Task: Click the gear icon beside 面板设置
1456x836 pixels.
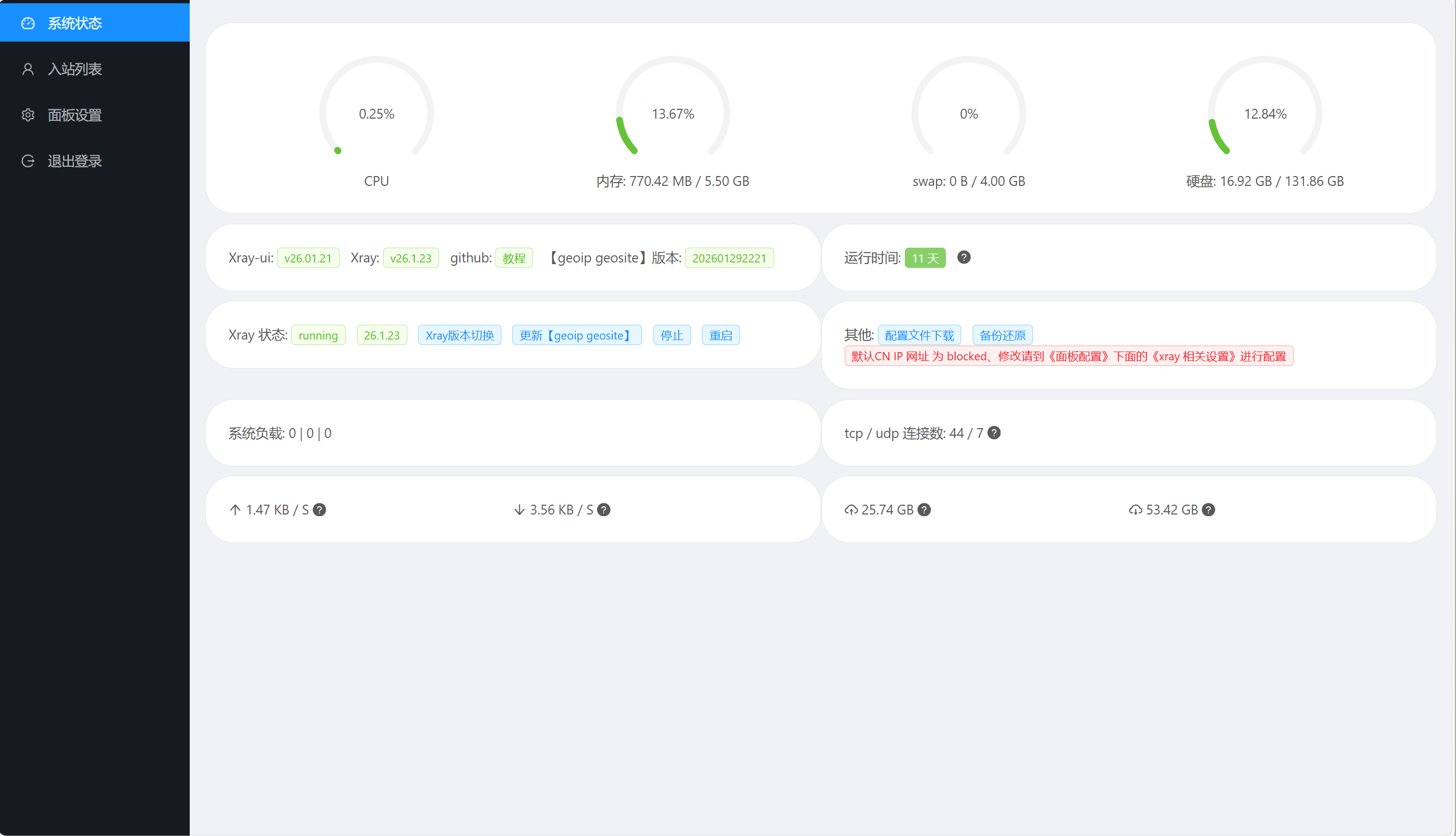Action: coord(28,115)
